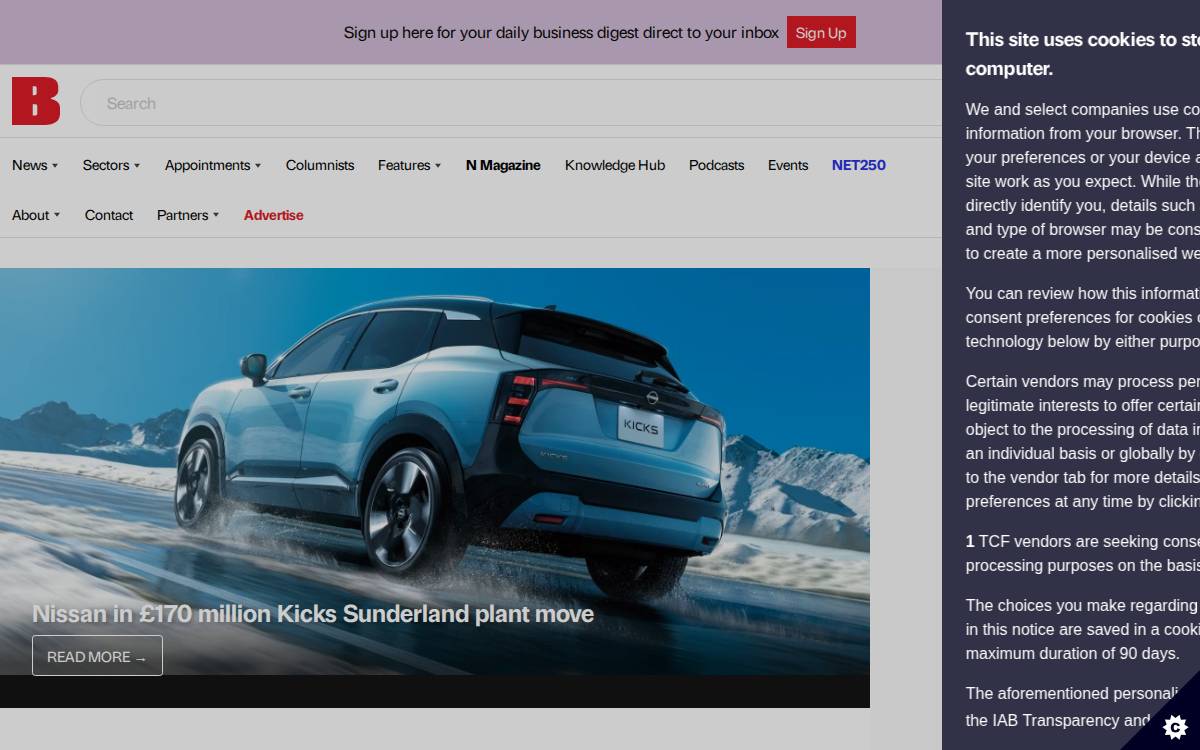Image resolution: width=1200 pixels, height=750 pixels.
Task: Open the NET250 link
Action: pyautogui.click(x=859, y=165)
